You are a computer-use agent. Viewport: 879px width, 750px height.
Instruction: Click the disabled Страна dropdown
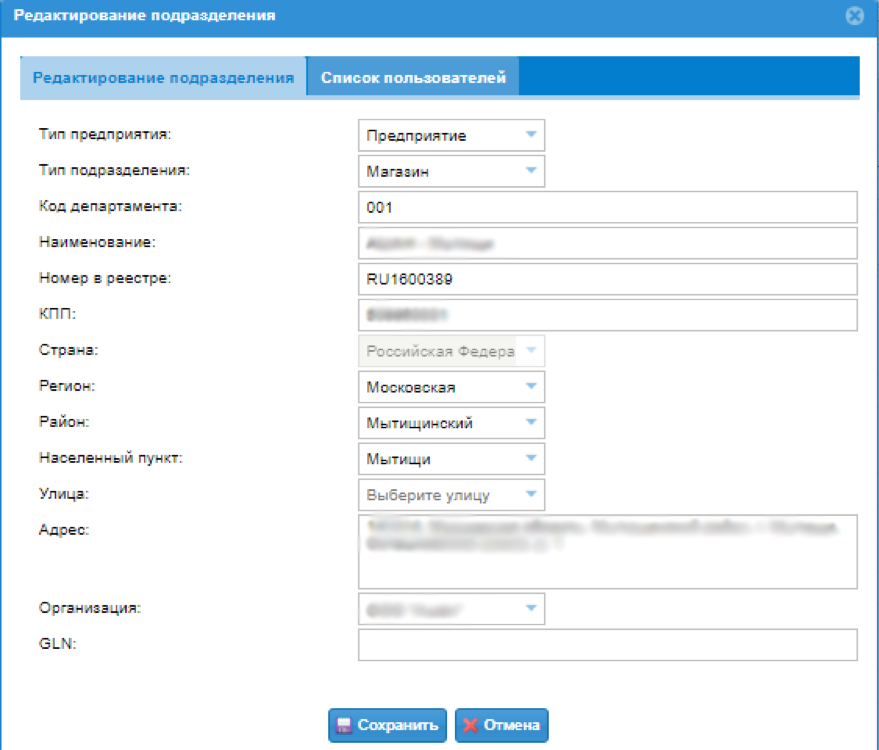[x=451, y=351]
